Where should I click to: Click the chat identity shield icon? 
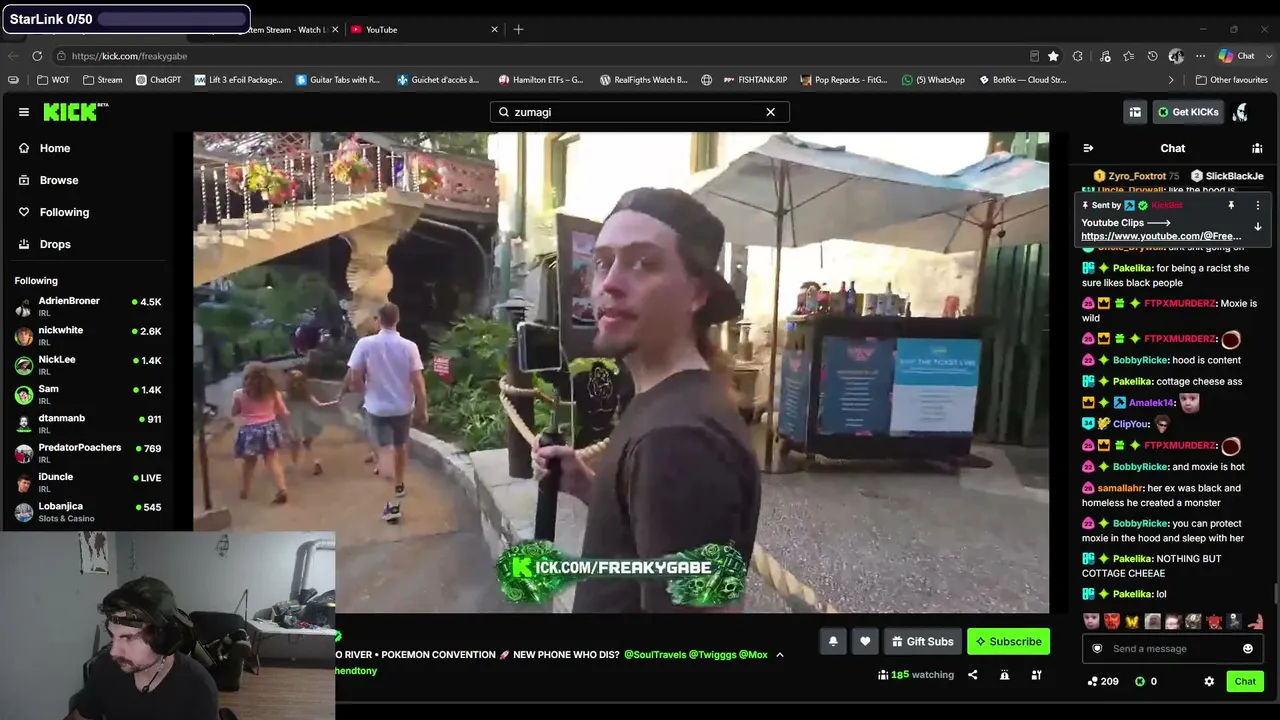[x=1097, y=649]
